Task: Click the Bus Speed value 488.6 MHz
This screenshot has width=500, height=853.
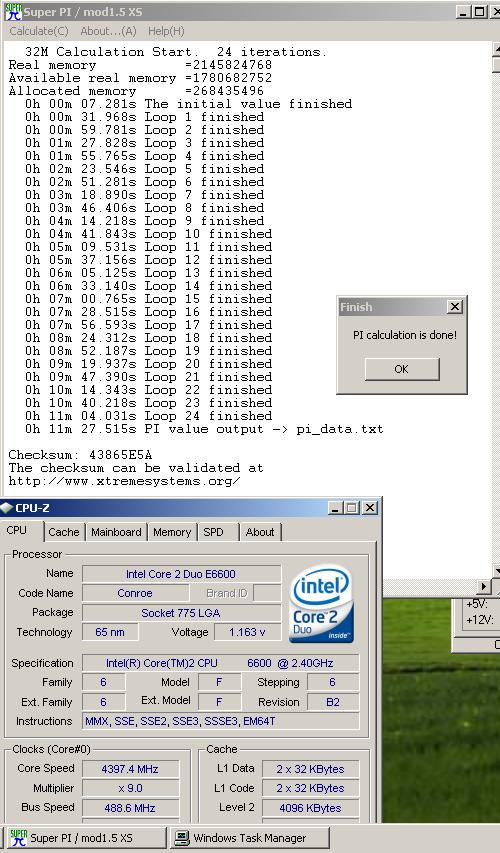Action: (x=130, y=808)
